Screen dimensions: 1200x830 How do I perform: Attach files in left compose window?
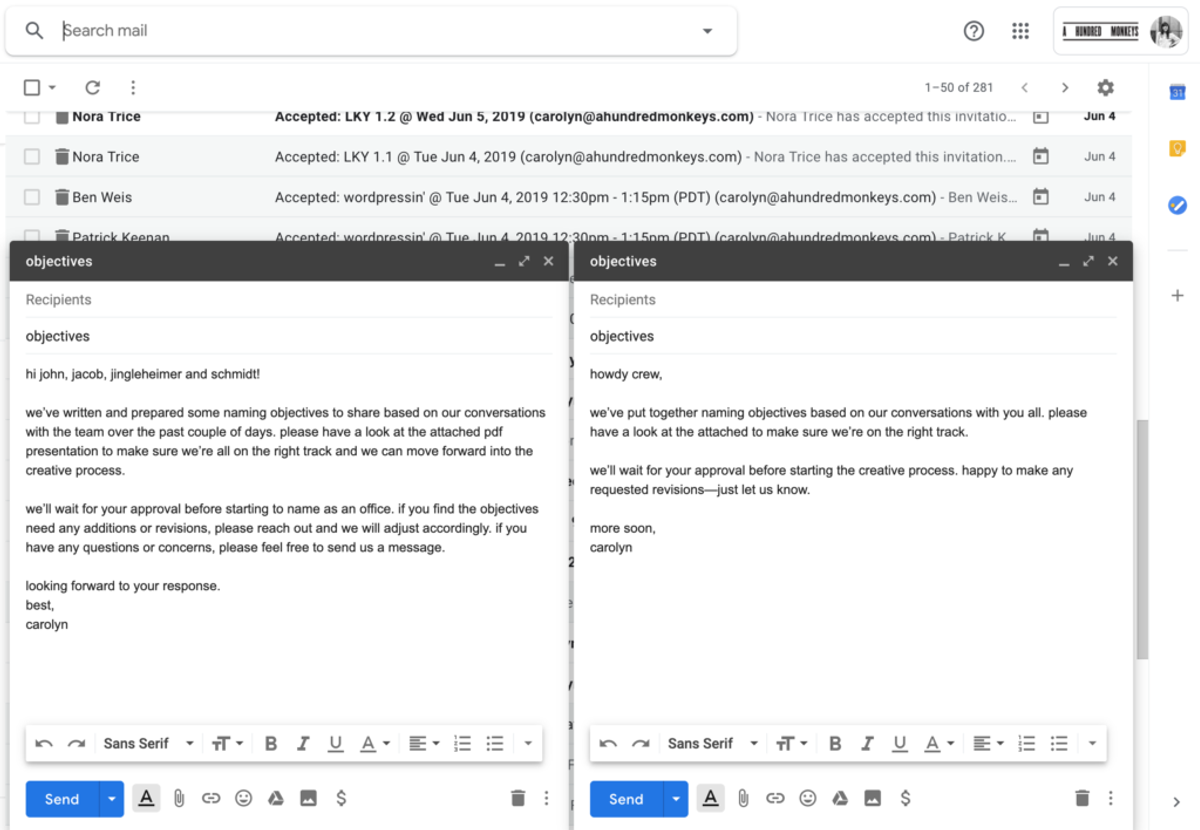[178, 798]
